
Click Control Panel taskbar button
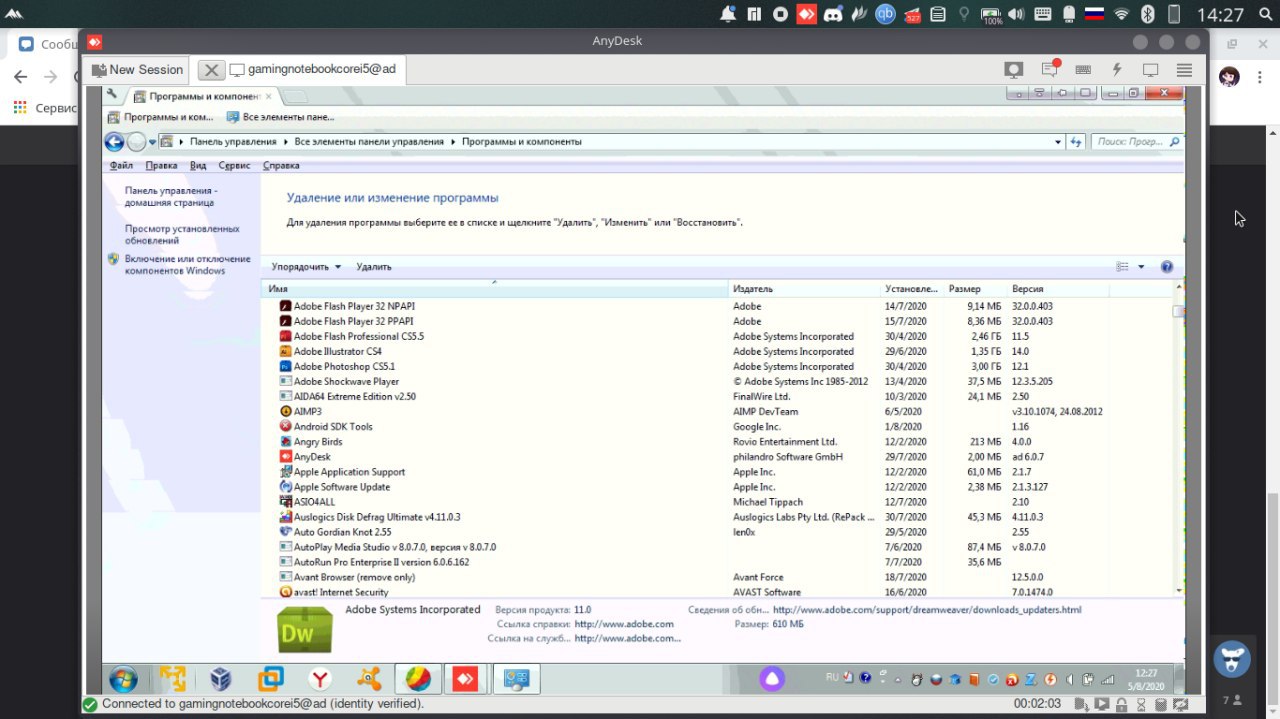(x=516, y=680)
